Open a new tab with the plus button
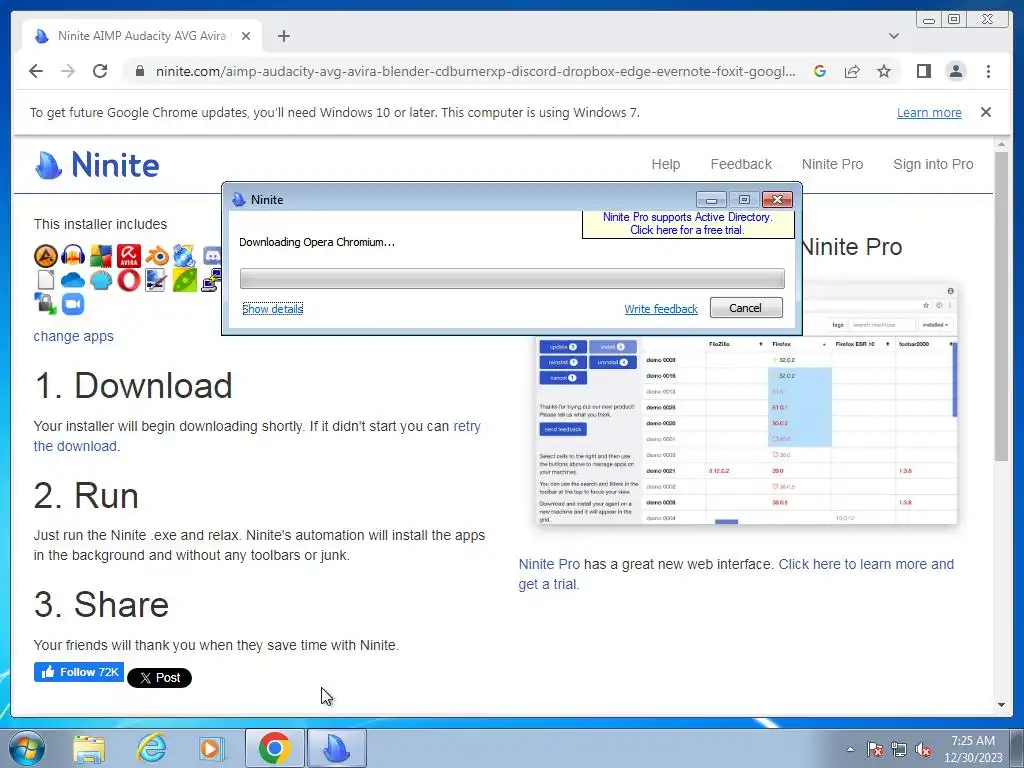 point(283,36)
